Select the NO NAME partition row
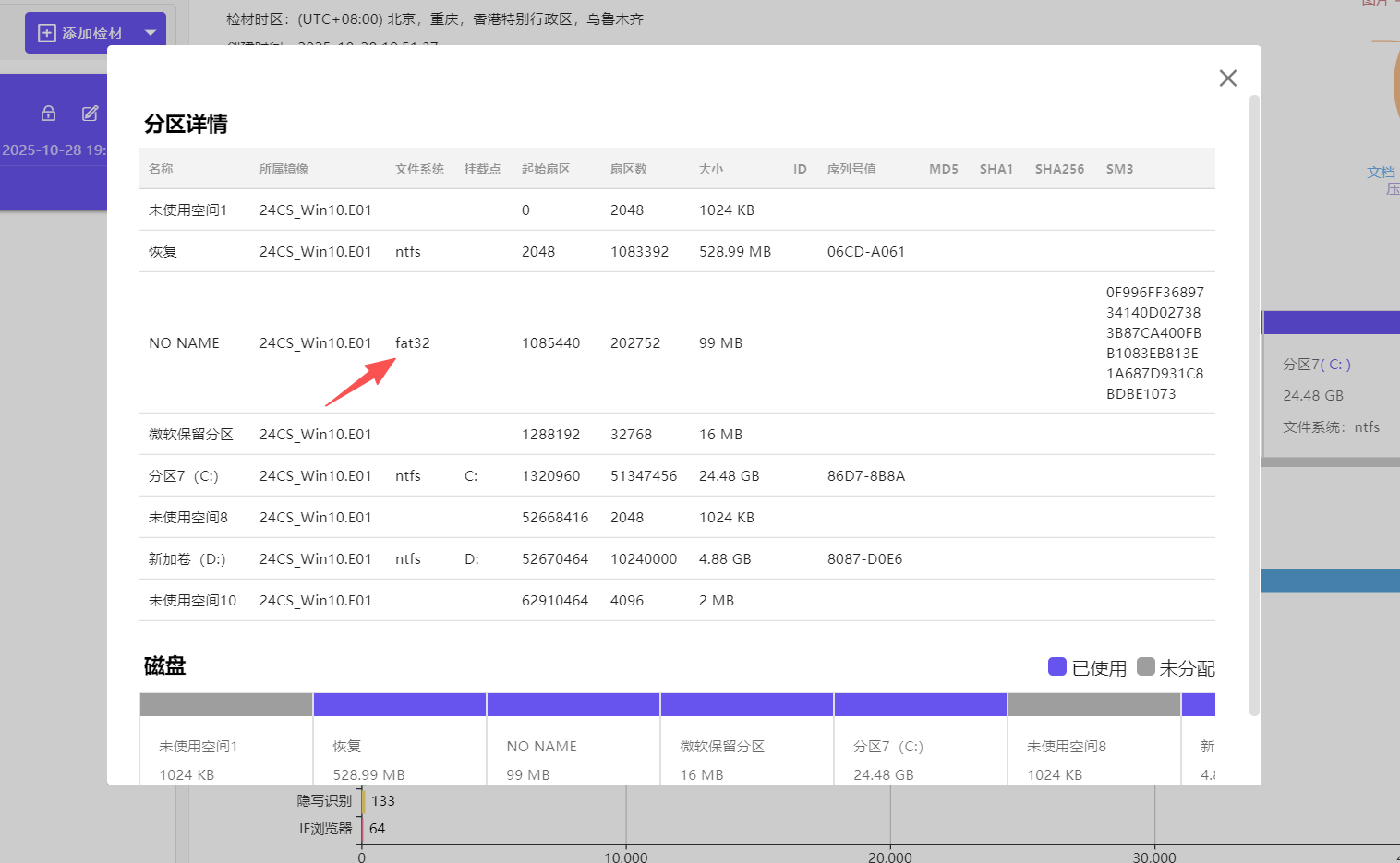Image resolution: width=1400 pixels, height=863 pixels. (x=185, y=343)
